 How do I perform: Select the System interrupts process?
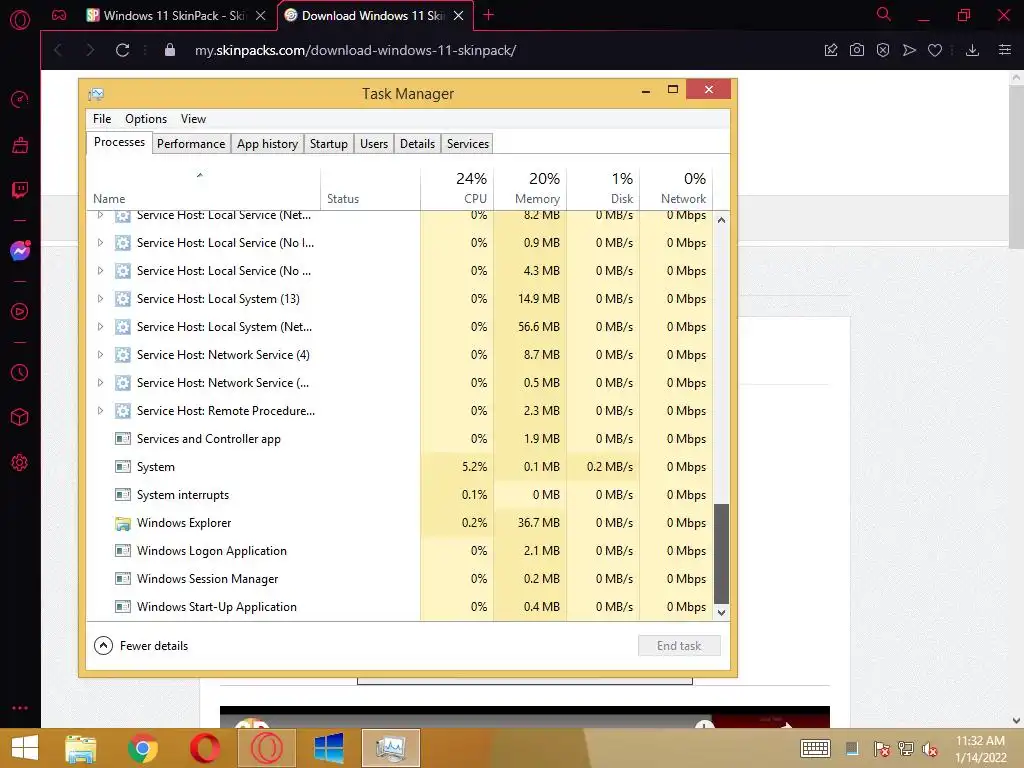400,495
